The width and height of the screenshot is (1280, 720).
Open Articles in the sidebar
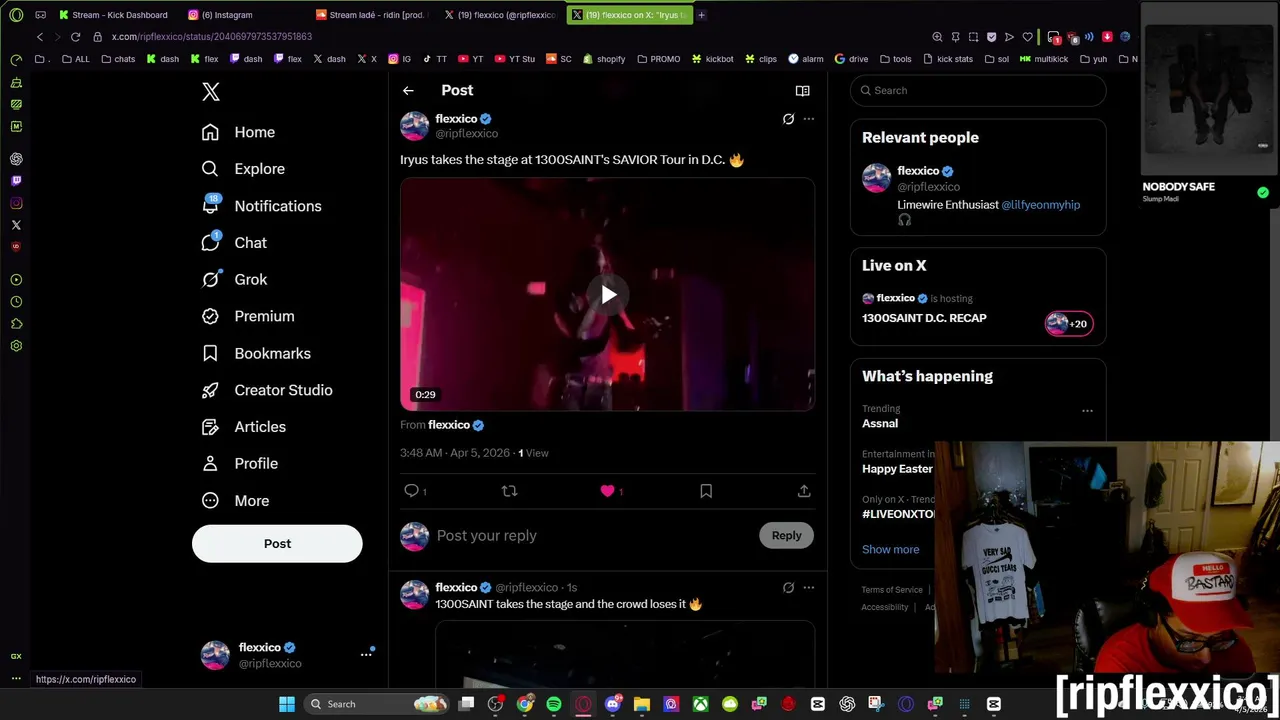click(244, 427)
